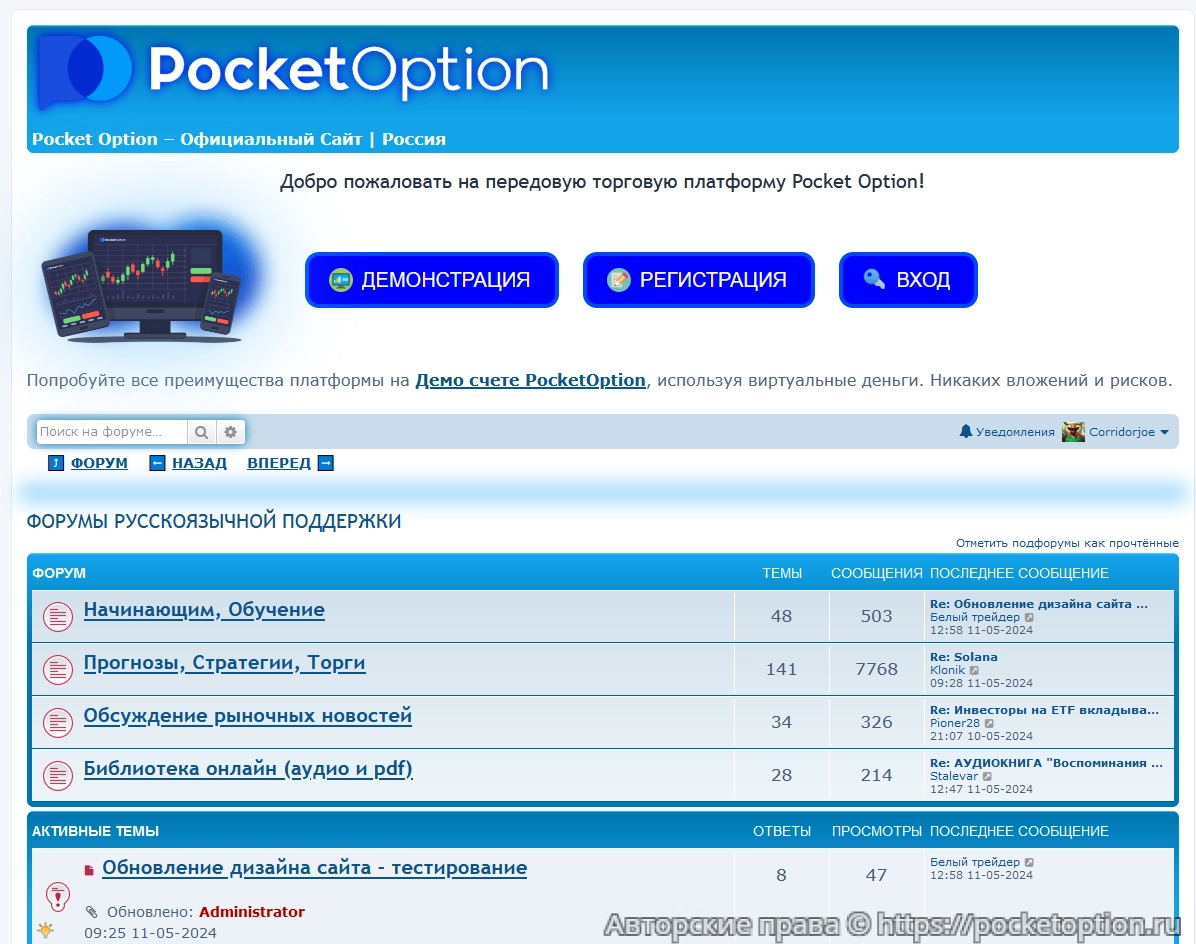Go to latest post icon next to Klonik
Image resolution: width=1196 pixels, height=944 pixels.
(974, 670)
